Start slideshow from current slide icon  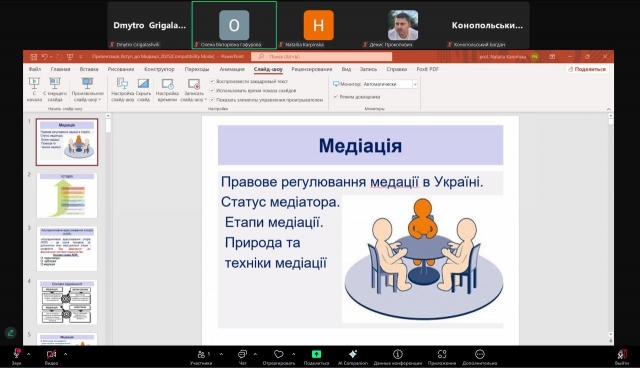click(55, 83)
